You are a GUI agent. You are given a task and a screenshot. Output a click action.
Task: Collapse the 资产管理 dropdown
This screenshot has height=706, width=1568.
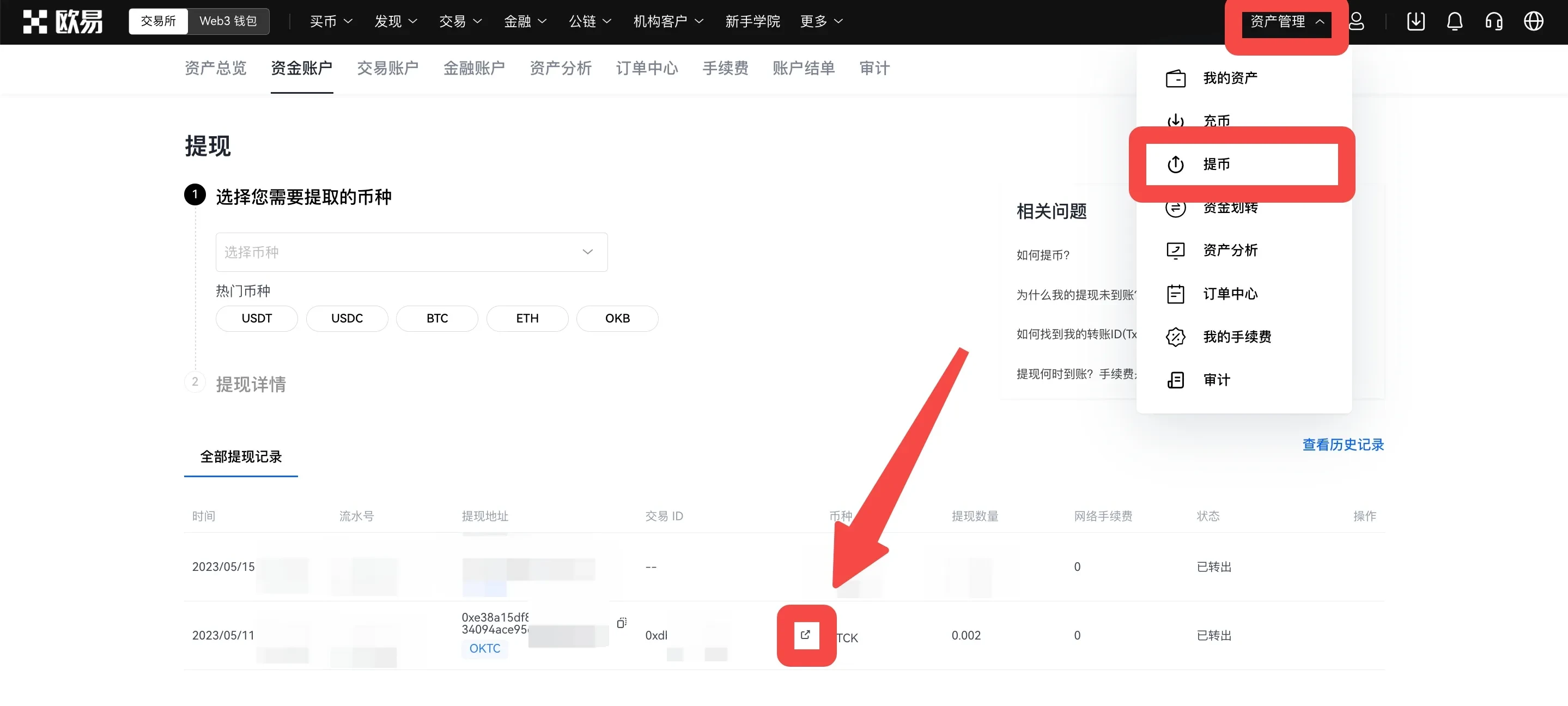(1286, 22)
